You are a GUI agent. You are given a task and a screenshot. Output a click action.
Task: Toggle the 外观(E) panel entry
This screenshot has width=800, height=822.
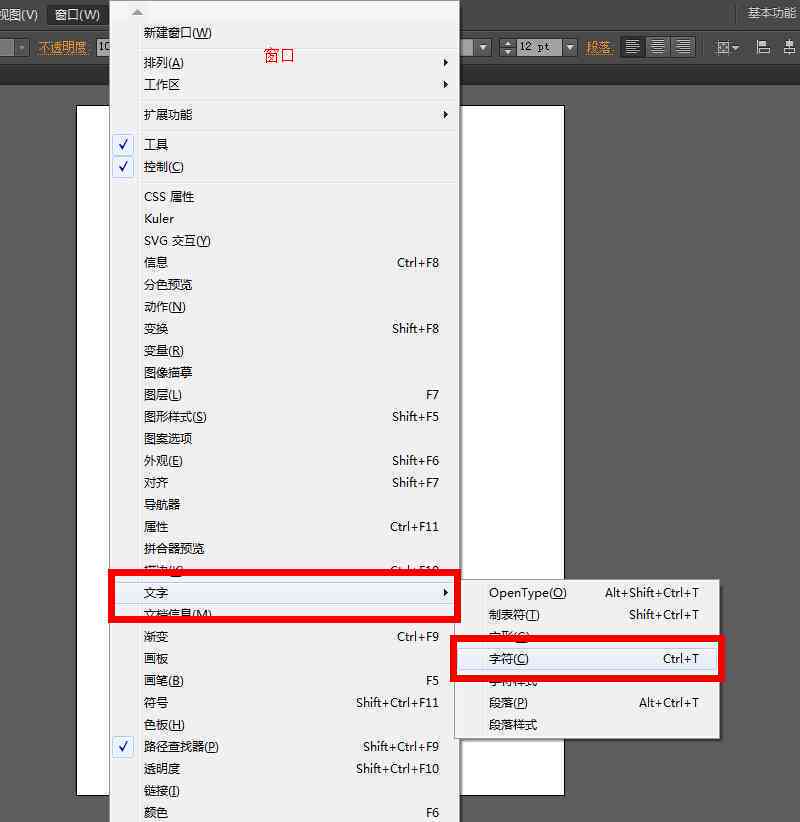pyautogui.click(x=284, y=461)
